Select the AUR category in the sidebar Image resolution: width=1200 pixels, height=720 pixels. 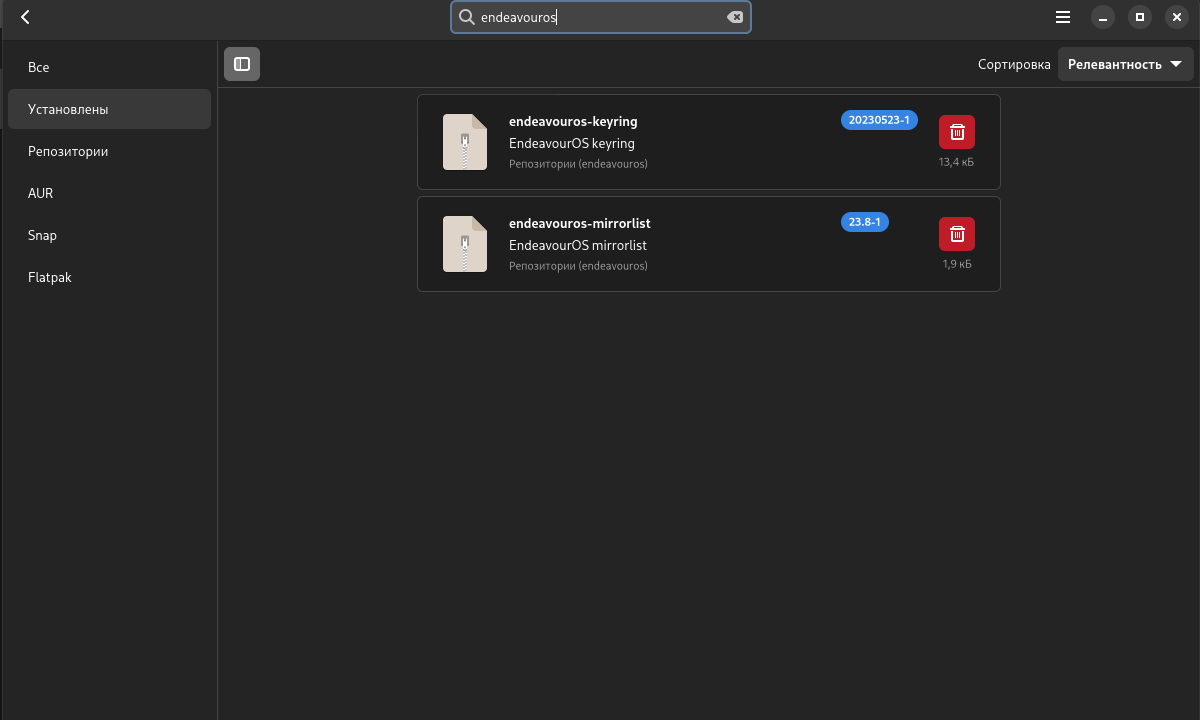coord(109,193)
